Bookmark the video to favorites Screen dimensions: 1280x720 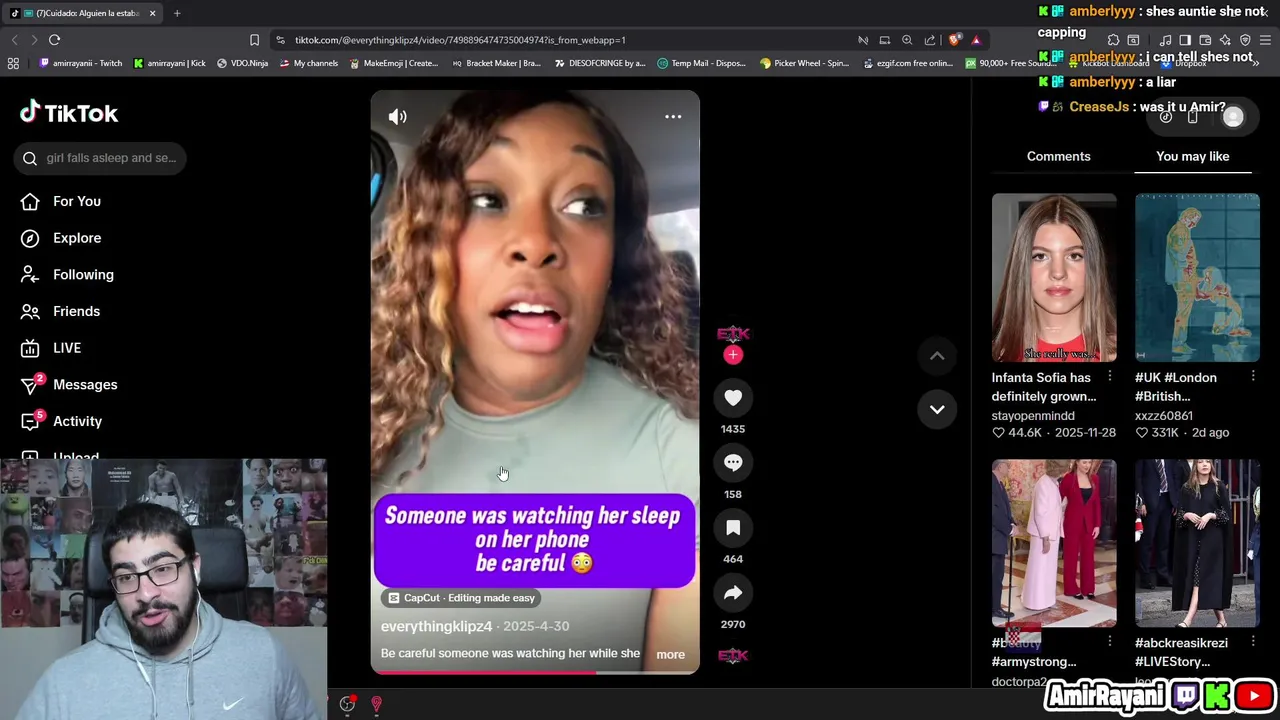click(x=733, y=528)
